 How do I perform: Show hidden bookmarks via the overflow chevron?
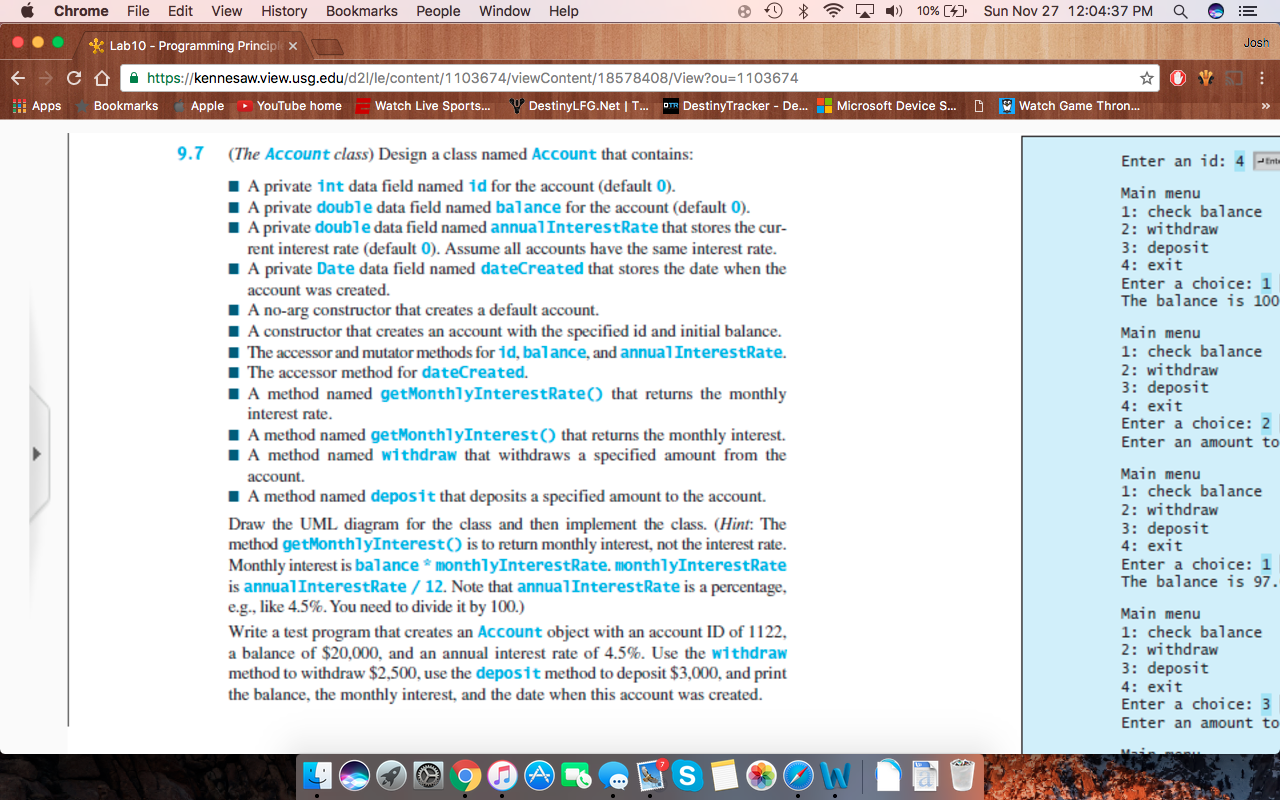click(1266, 106)
